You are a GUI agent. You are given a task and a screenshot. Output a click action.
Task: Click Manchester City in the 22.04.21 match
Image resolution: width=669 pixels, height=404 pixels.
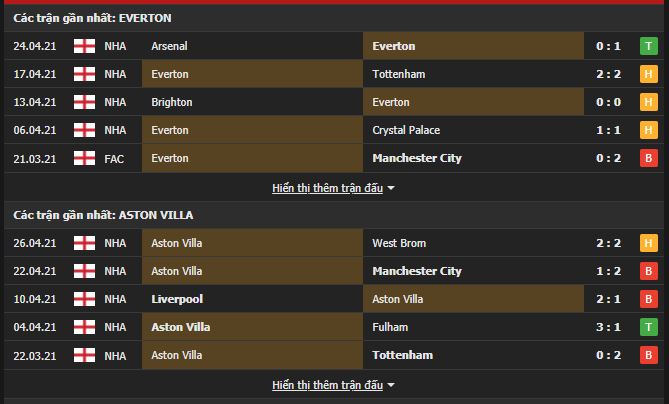pyautogui.click(x=416, y=271)
